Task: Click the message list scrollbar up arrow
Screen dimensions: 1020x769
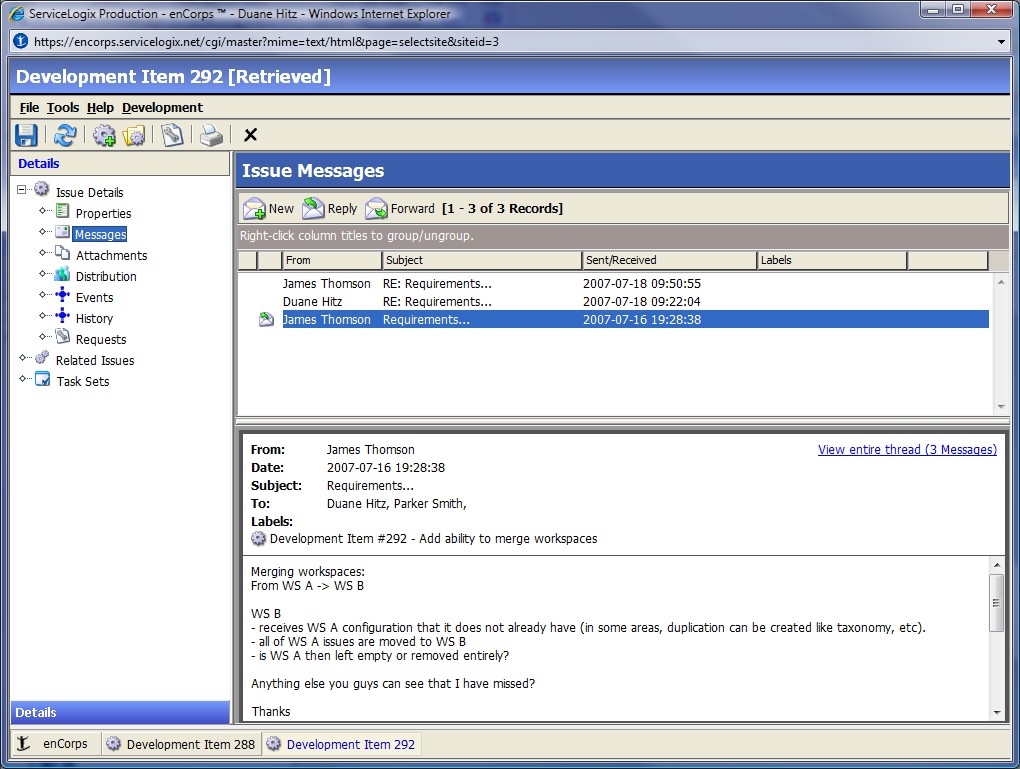Action: point(1001,282)
